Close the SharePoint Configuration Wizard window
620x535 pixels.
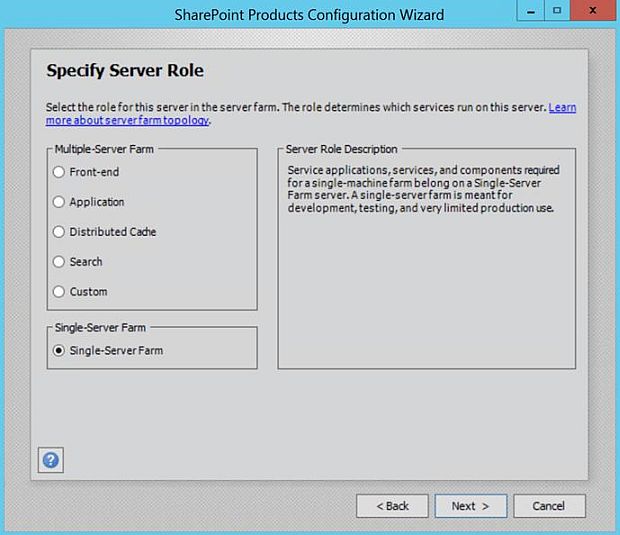pyautogui.click(x=593, y=11)
